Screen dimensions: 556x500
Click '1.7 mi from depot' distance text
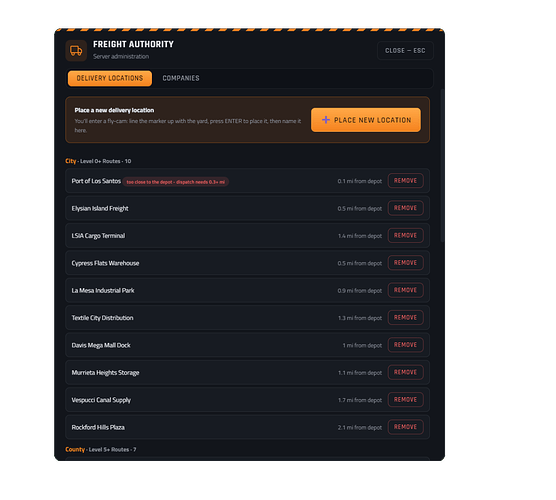360,400
